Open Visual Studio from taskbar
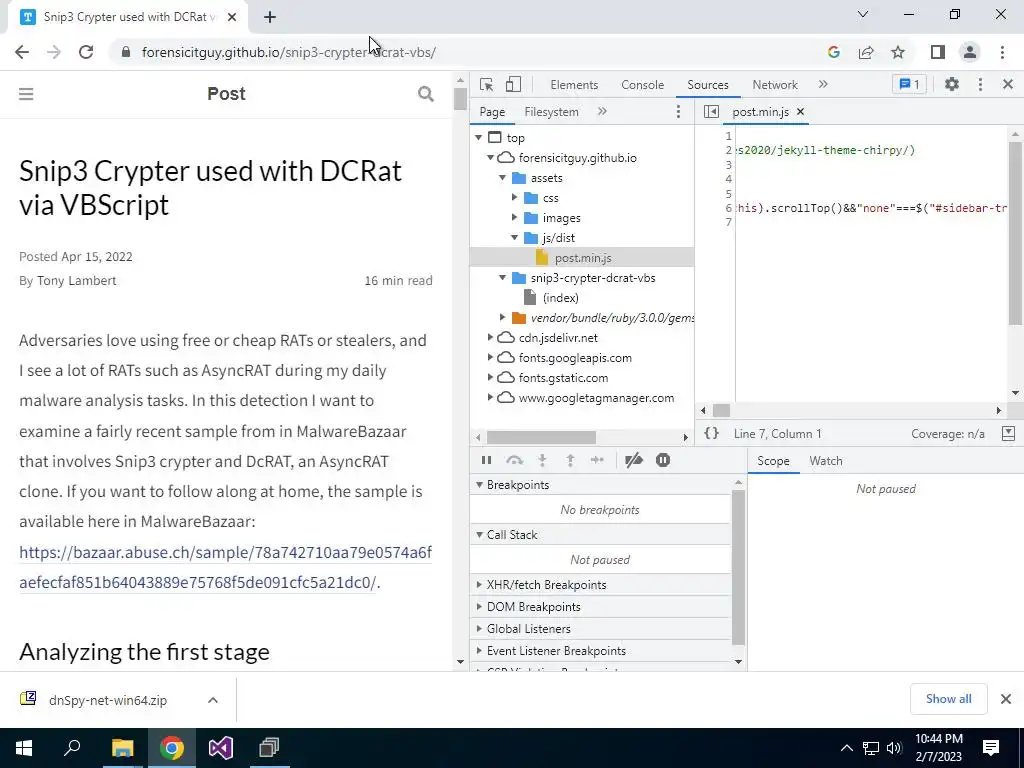Viewport: 1024px width, 768px height. click(221, 748)
